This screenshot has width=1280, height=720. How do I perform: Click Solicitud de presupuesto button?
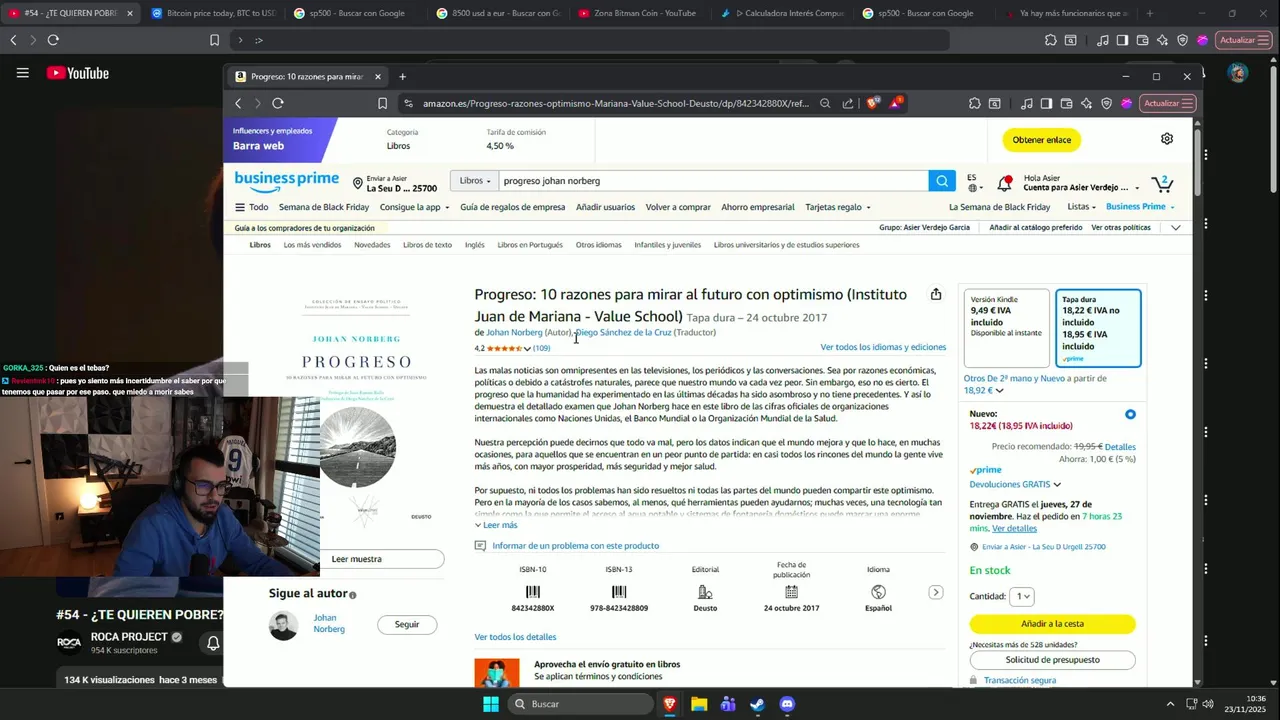(1052, 660)
